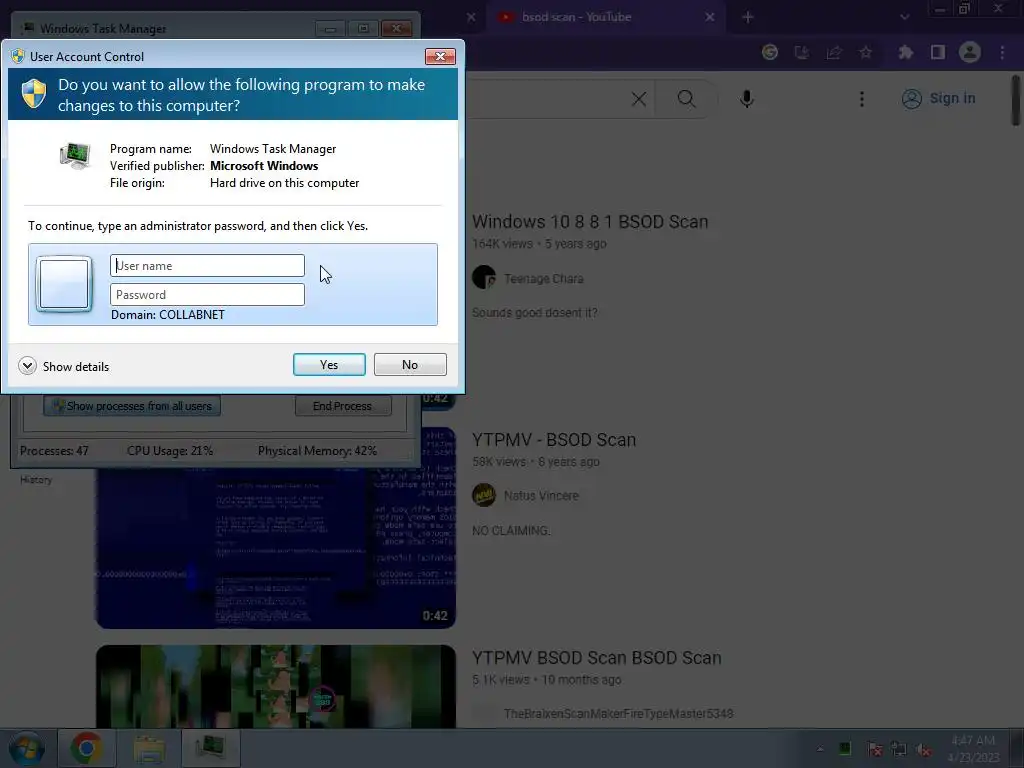Open the Windows Start button
The height and width of the screenshot is (768, 1024).
pos(26,748)
